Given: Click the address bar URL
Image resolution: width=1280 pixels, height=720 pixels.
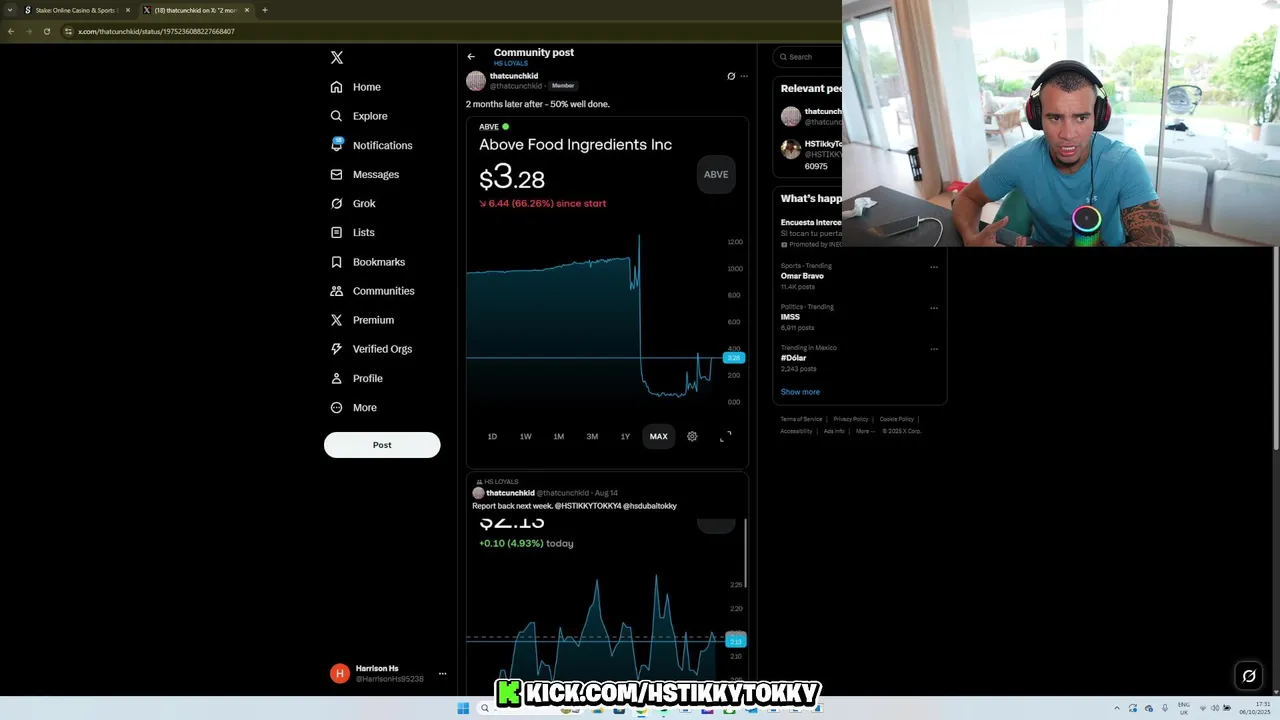Looking at the screenshot, I should [156, 31].
